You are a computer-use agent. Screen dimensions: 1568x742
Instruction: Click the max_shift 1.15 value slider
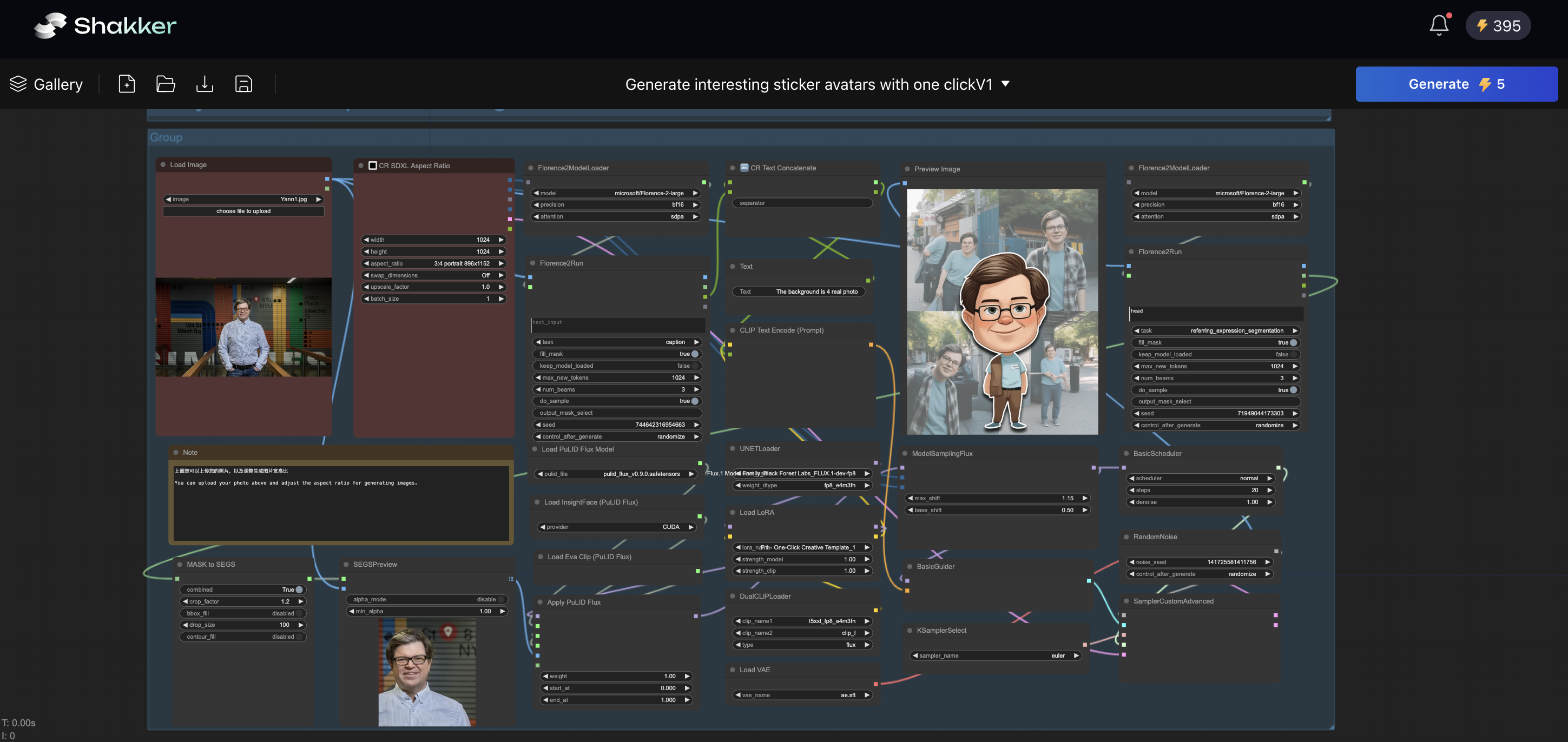click(997, 498)
